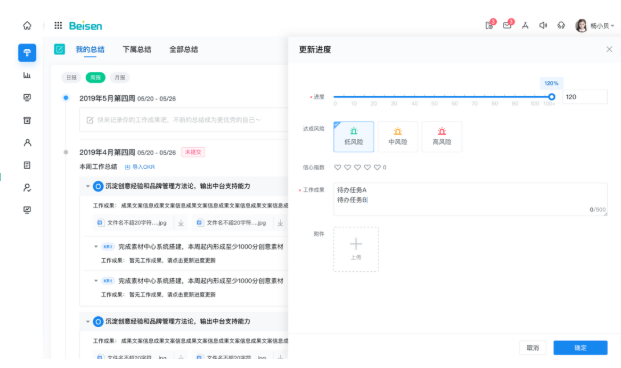Screen dimensions: 621x368
Task: Click the 确定 button
Action: point(580,348)
